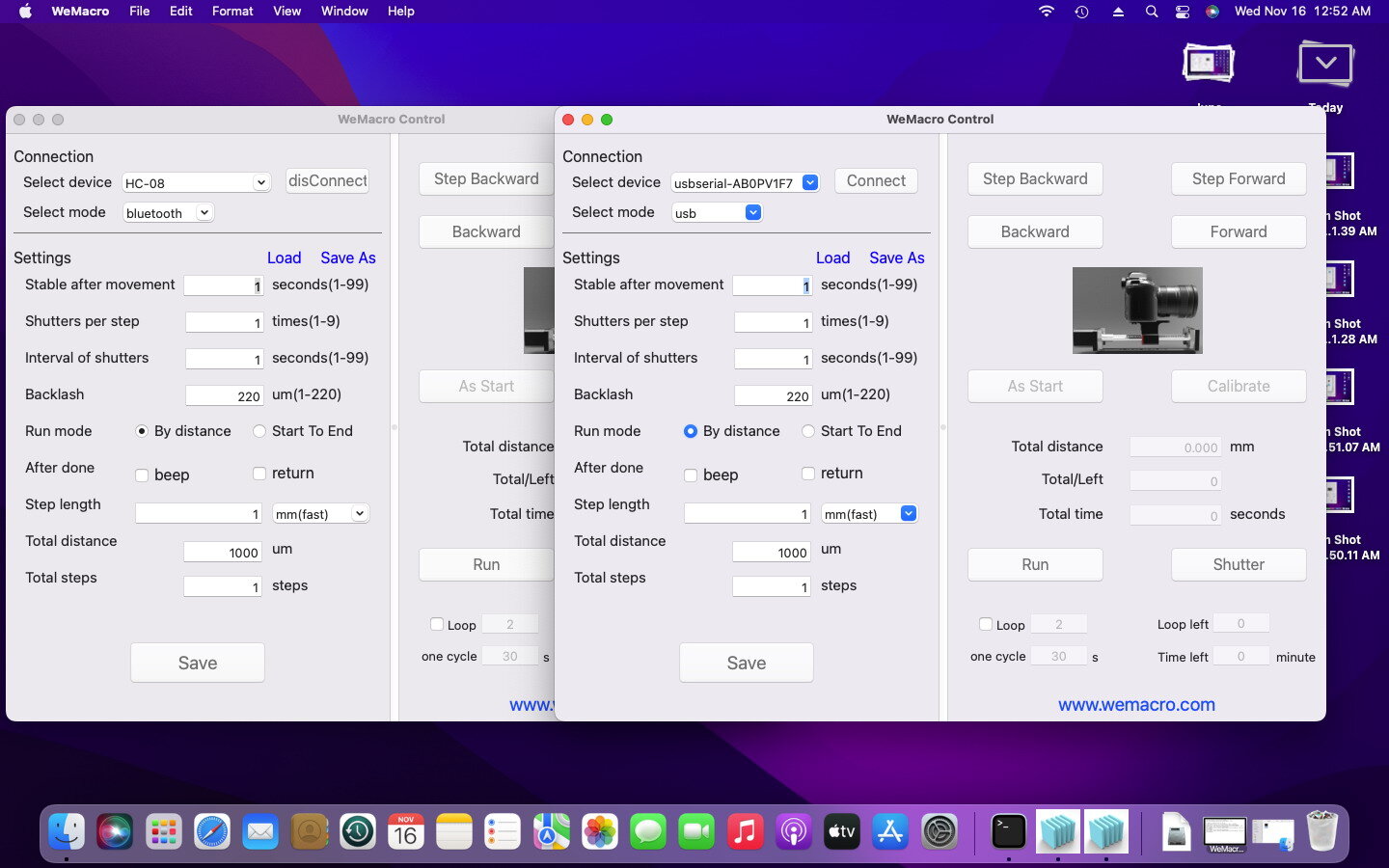1389x868 pixels.
Task: Open Time Machine dock icon
Action: (x=357, y=830)
